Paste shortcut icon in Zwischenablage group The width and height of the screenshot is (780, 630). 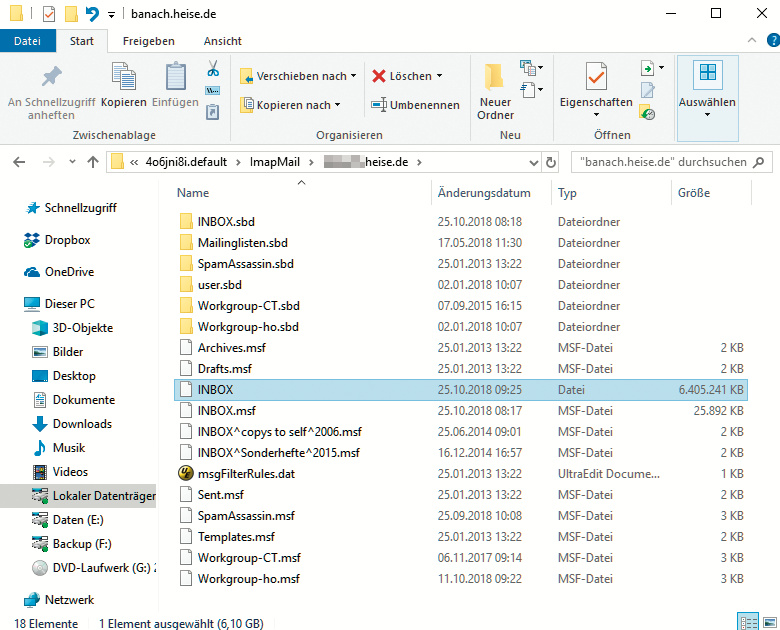tap(213, 112)
